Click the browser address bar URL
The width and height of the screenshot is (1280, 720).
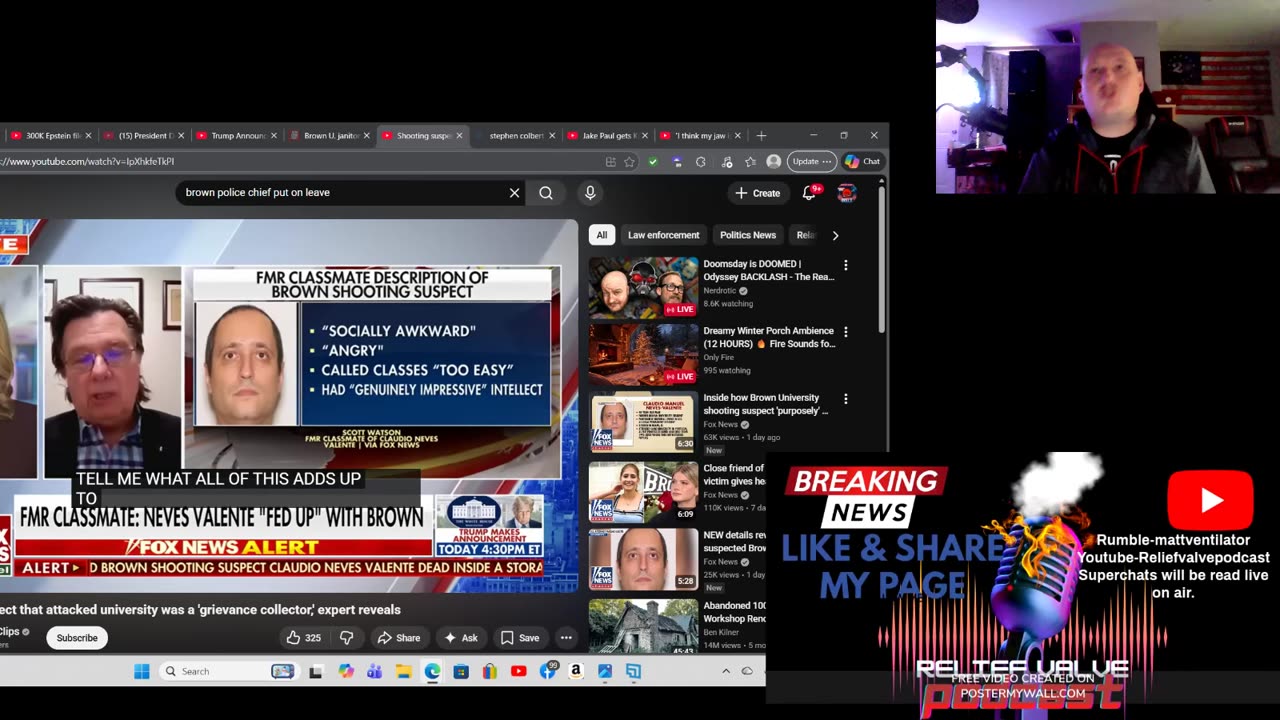pyautogui.click(x=88, y=161)
